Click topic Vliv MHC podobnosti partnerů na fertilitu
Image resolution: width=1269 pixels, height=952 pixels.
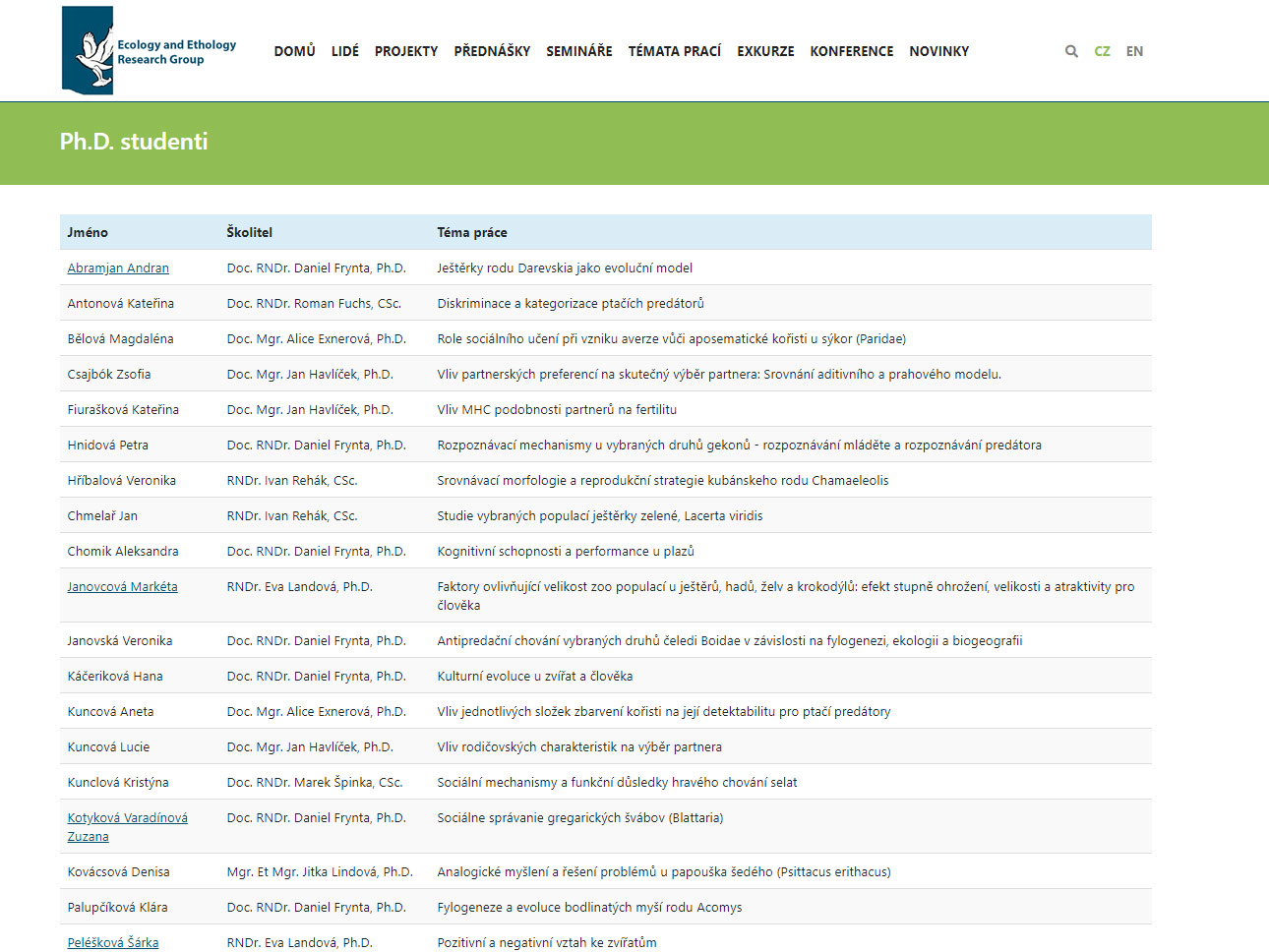pos(557,409)
